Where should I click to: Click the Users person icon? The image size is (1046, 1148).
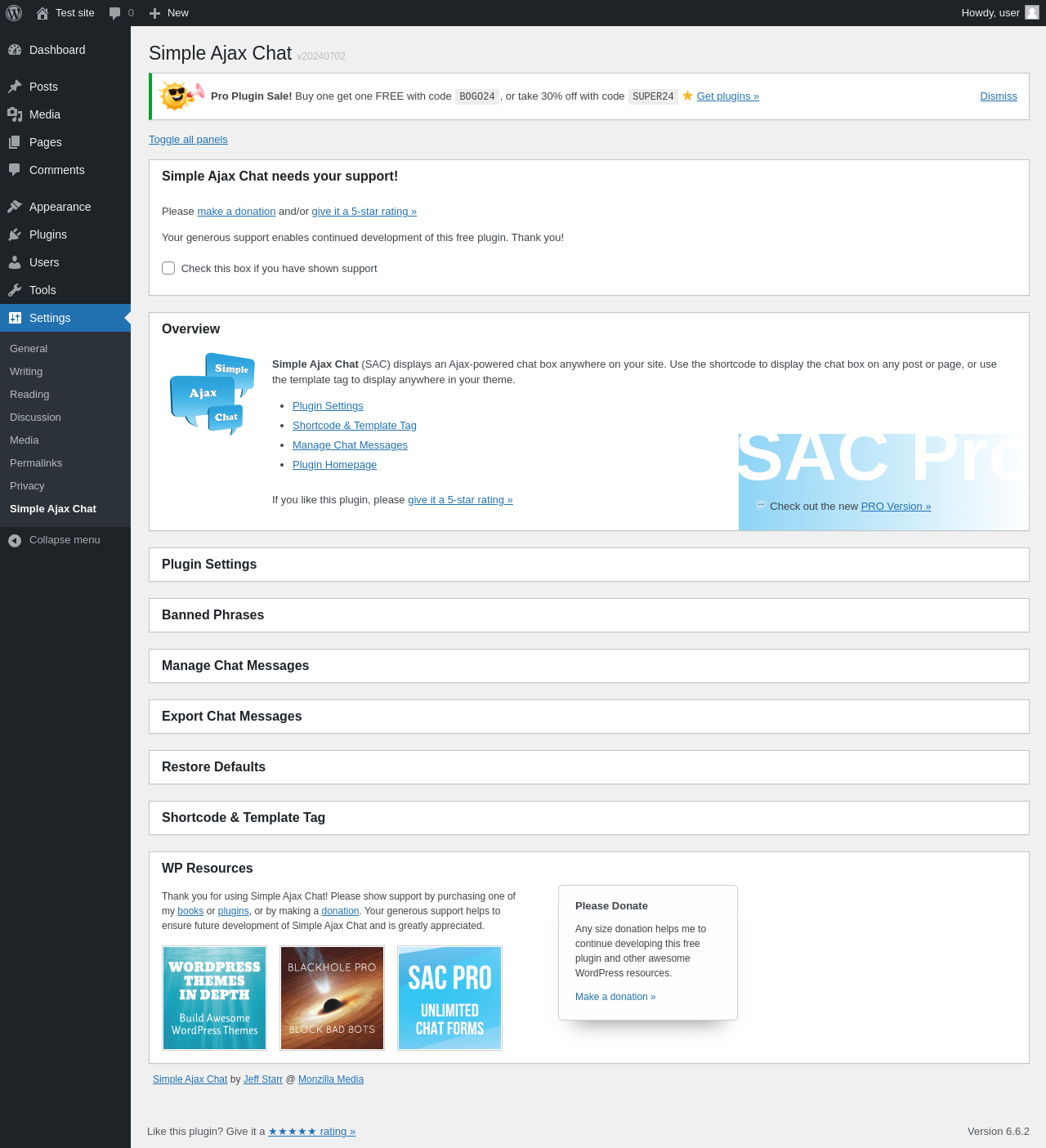(15, 262)
